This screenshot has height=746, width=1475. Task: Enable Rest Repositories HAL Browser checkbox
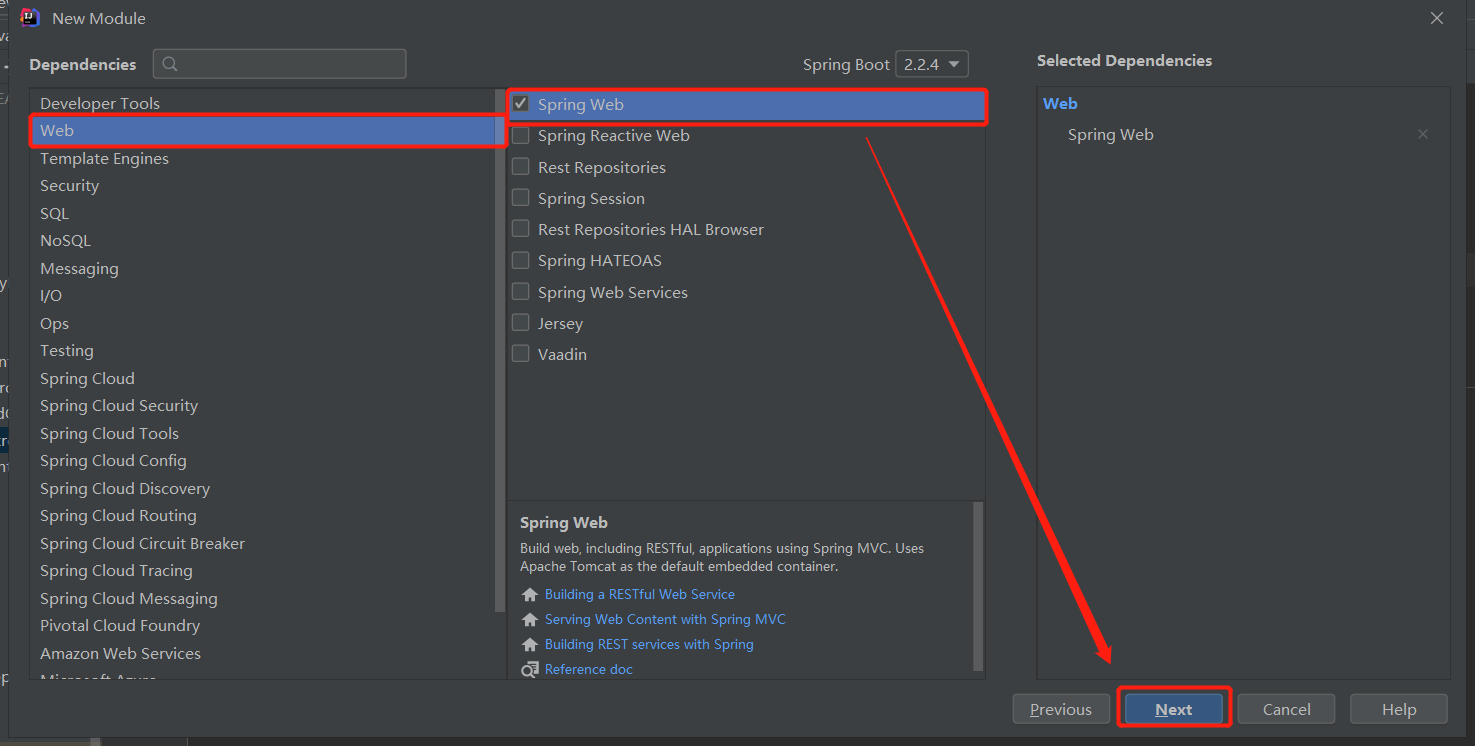click(521, 229)
